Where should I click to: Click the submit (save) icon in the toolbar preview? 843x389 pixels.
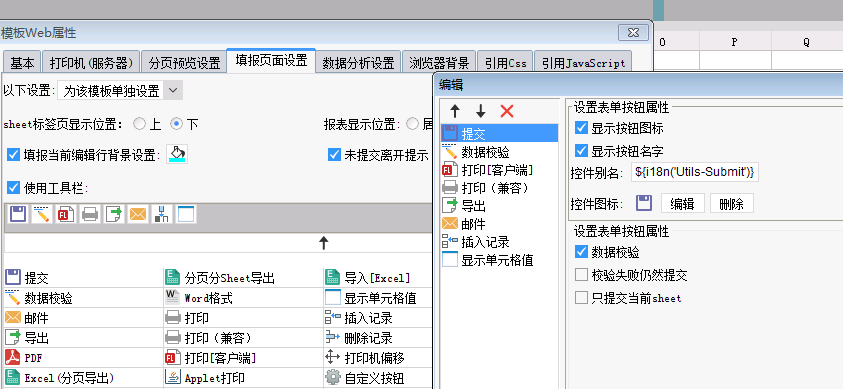coord(18,214)
